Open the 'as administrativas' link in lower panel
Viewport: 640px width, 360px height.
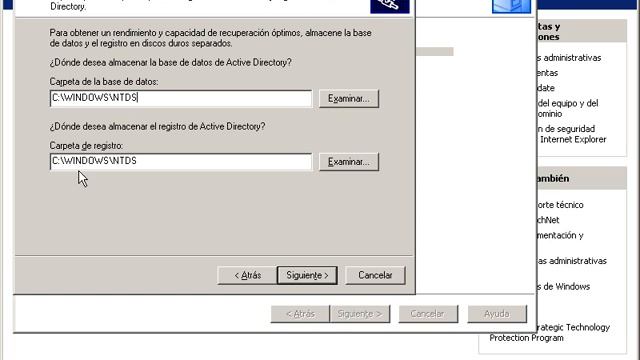click(x=572, y=261)
